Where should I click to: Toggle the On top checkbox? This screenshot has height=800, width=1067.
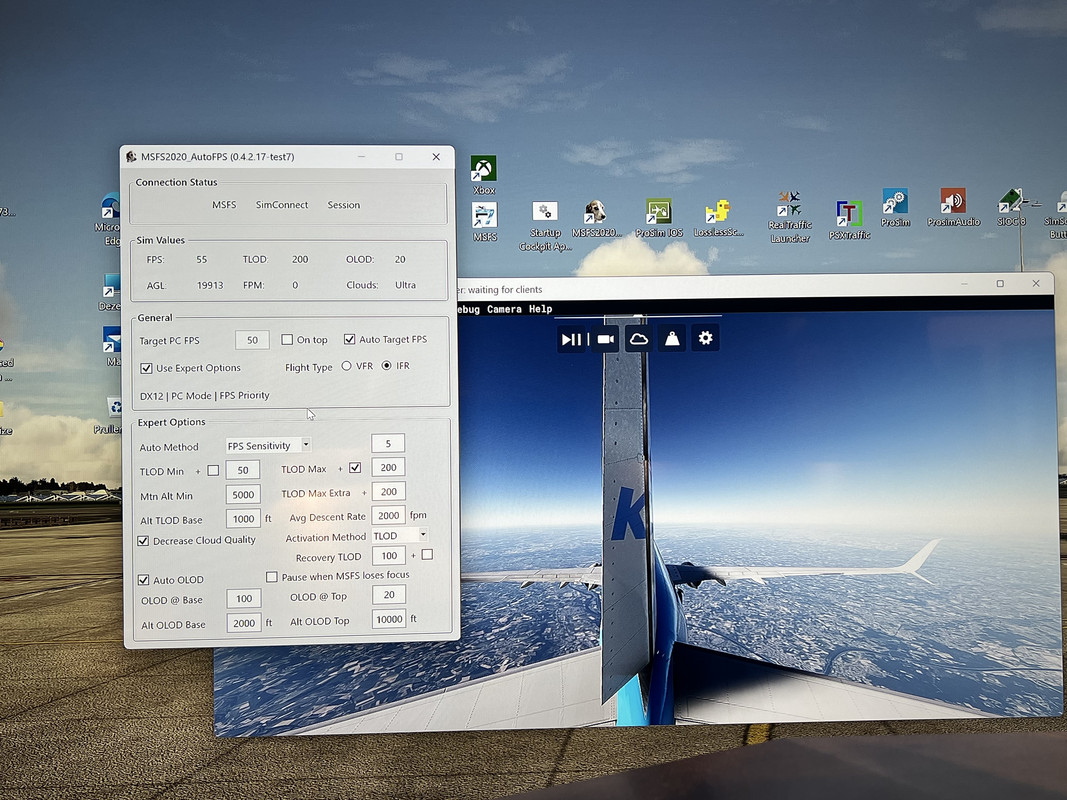click(287, 339)
